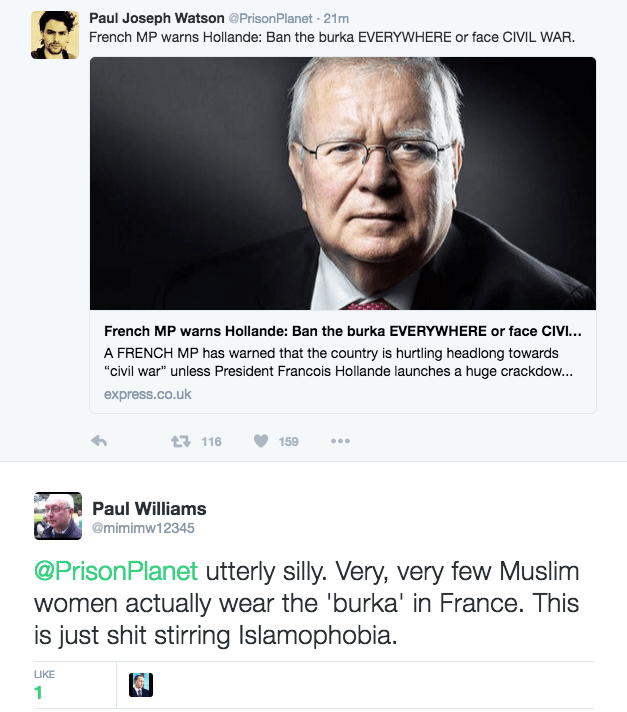This screenshot has height=712, width=627.
Task: Open the French MP article photo
Action: point(343,183)
